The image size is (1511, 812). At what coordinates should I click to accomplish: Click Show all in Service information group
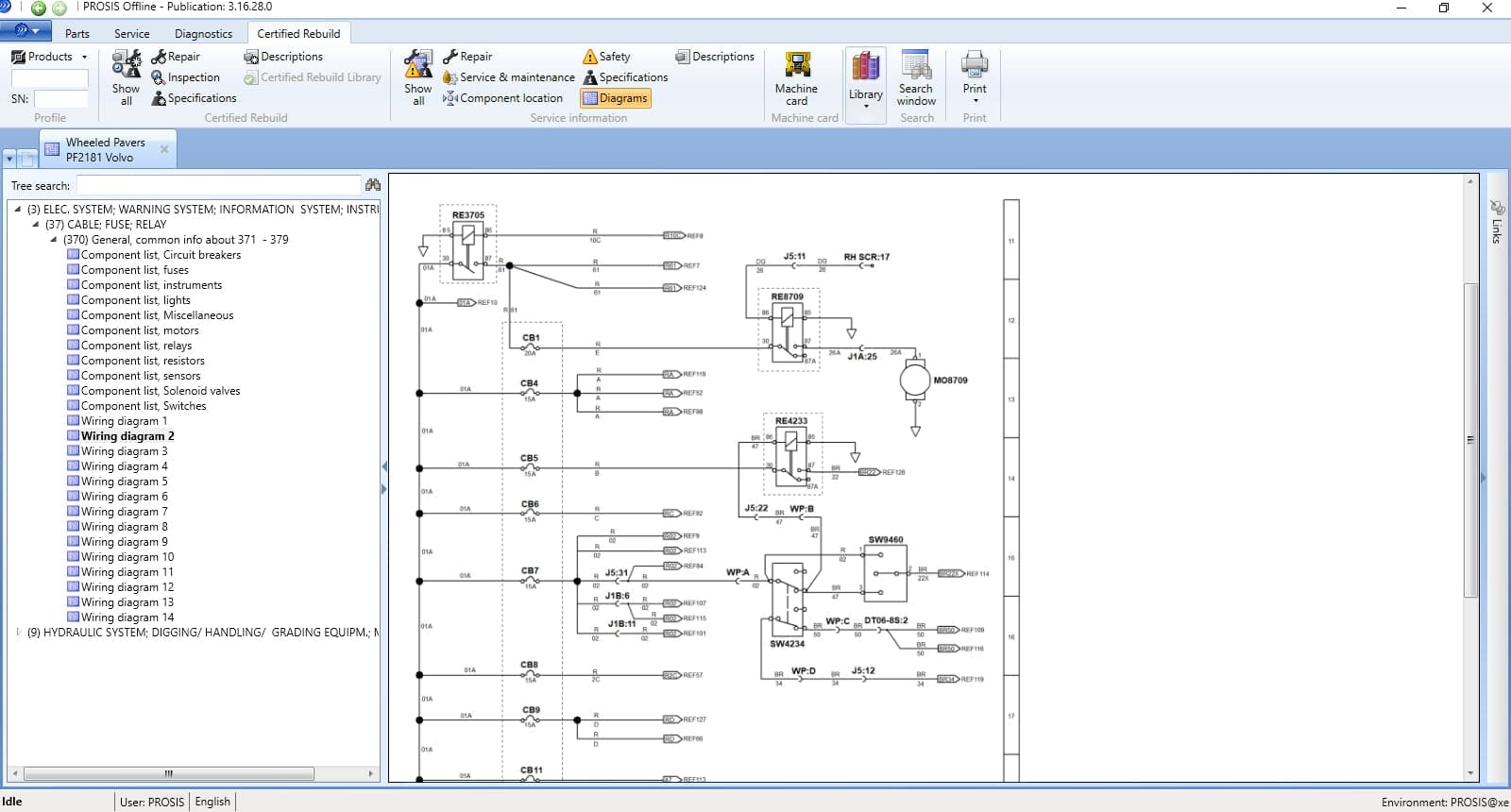coord(418,77)
